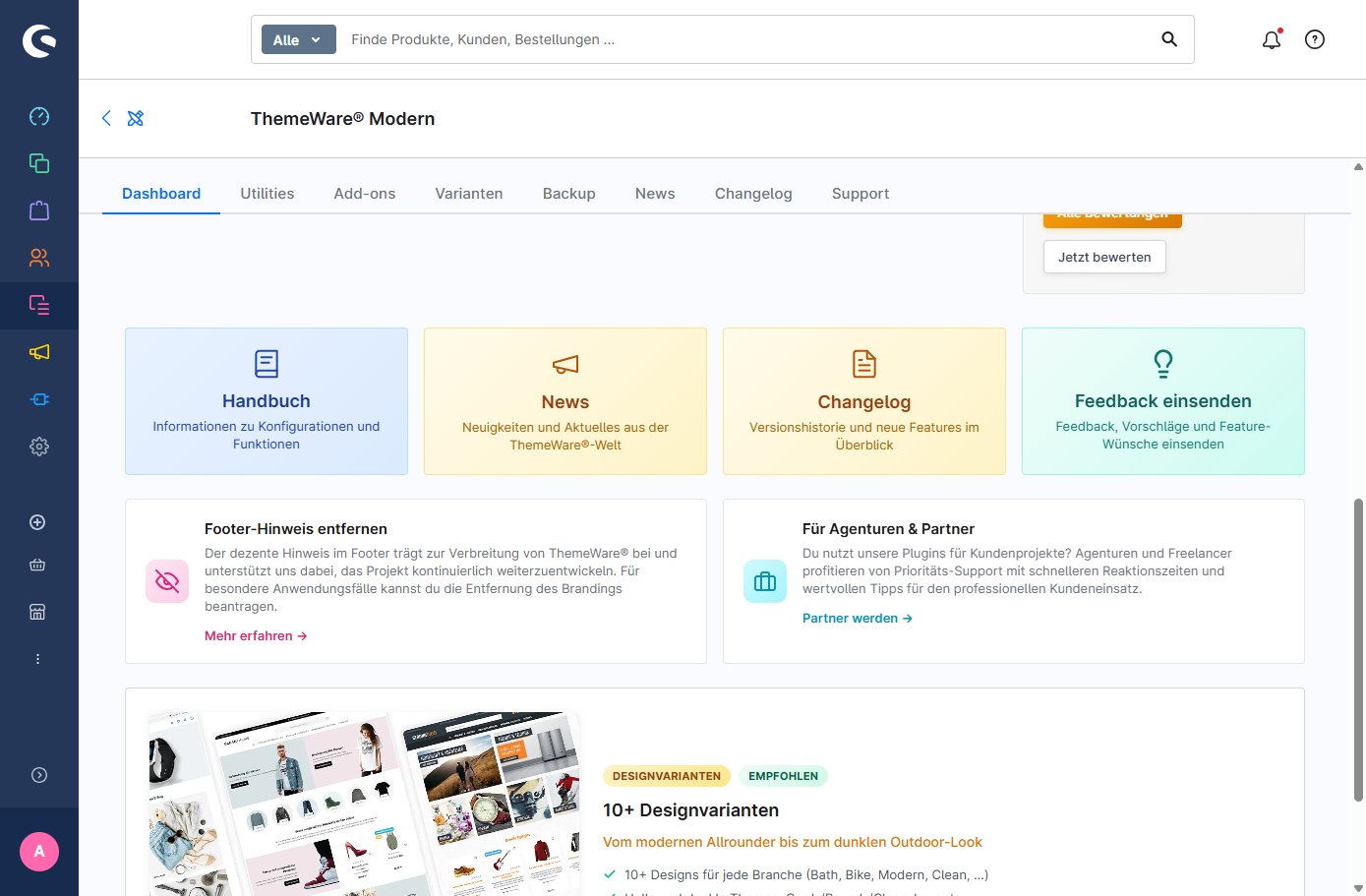
Task: Click the News megaphone card icon
Action: [565, 365]
